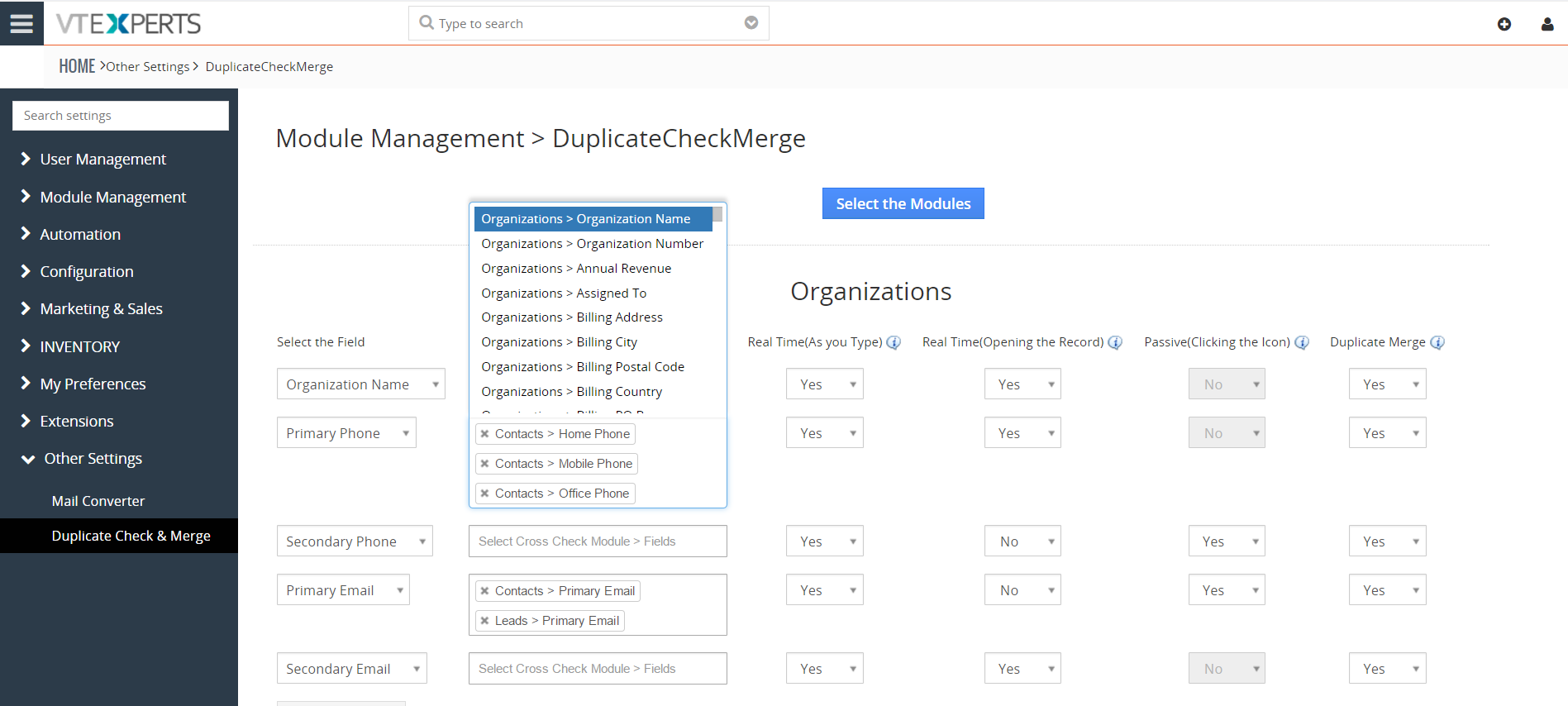The image size is (1568, 706).
Task: Show info for Real Time(Opening the Record)
Action: click(1115, 342)
